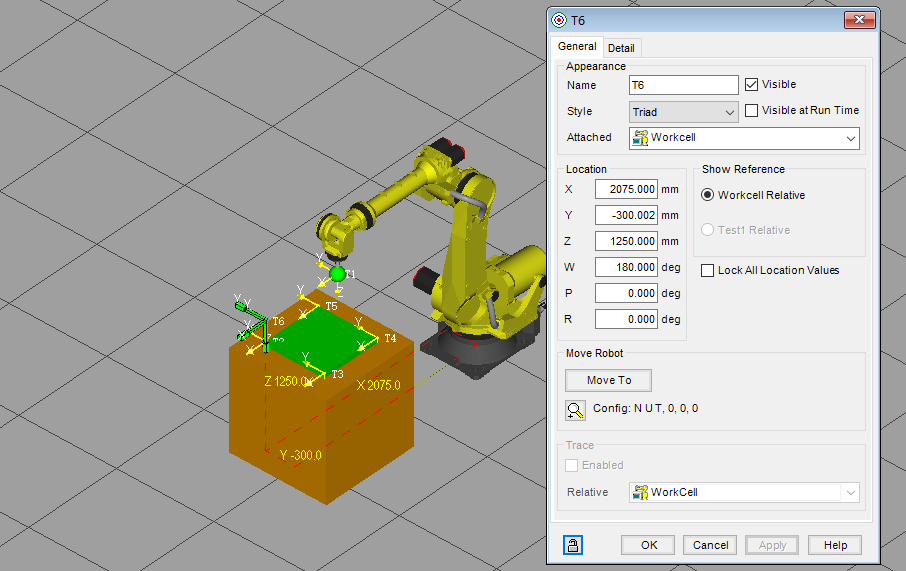This screenshot has height=571, width=906.
Task: Click the Z location field 1250.000
Action: click(626, 241)
